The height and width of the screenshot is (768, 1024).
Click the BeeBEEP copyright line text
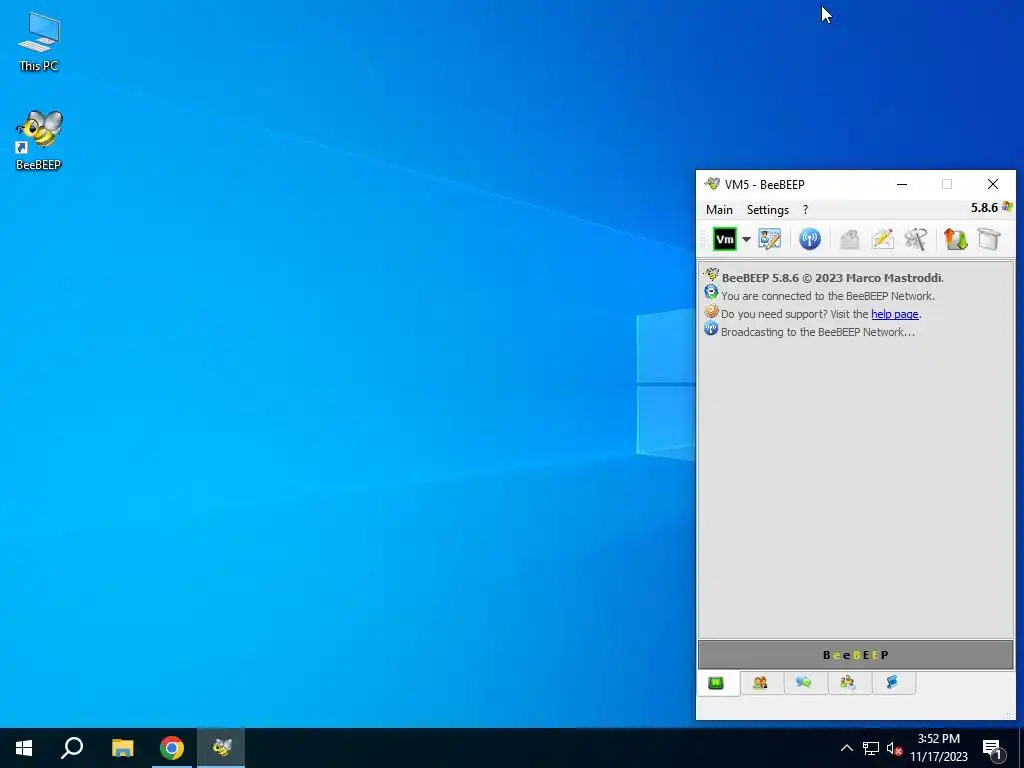833,278
